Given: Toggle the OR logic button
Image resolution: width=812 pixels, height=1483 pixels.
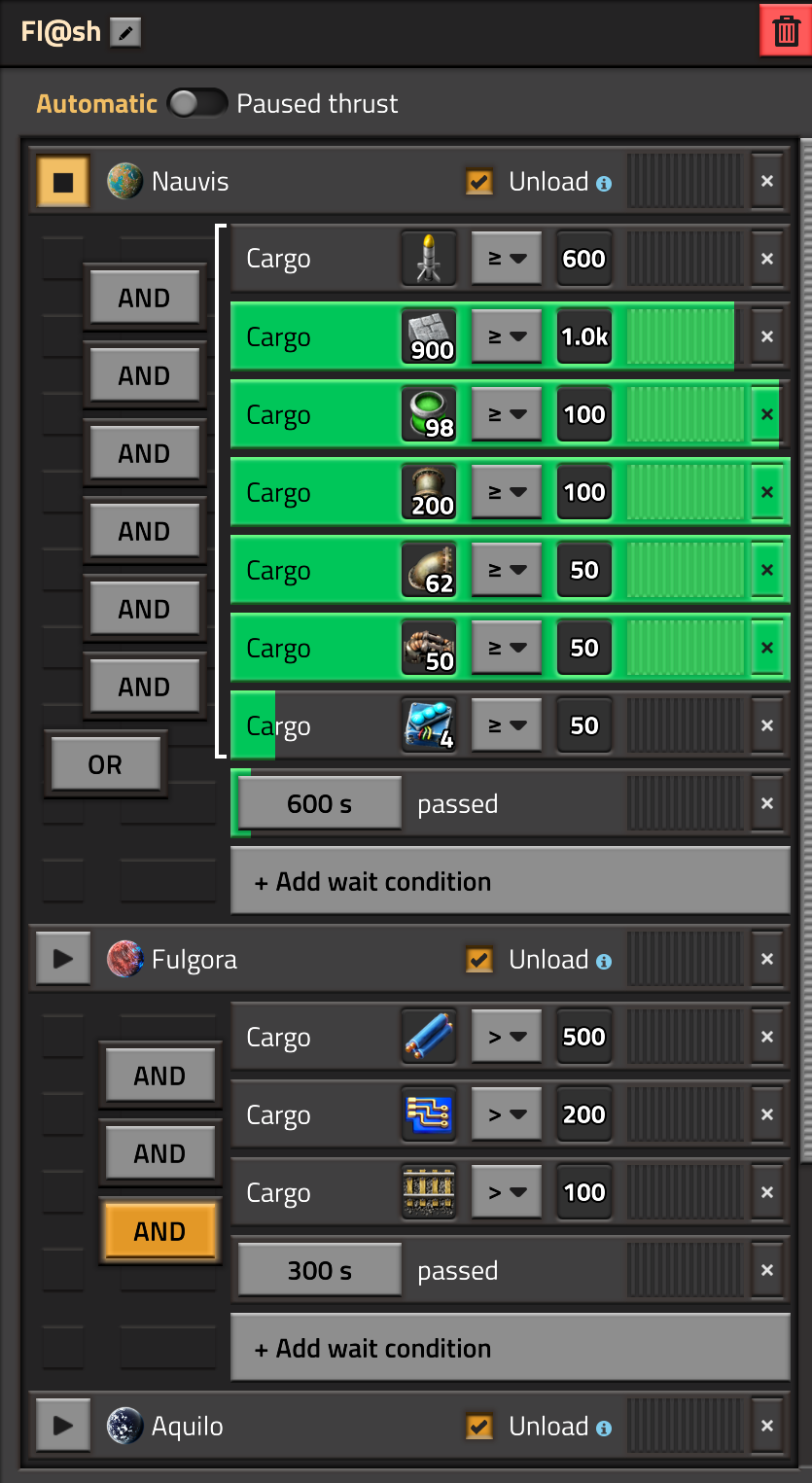Looking at the screenshot, I should pyautogui.click(x=105, y=764).
